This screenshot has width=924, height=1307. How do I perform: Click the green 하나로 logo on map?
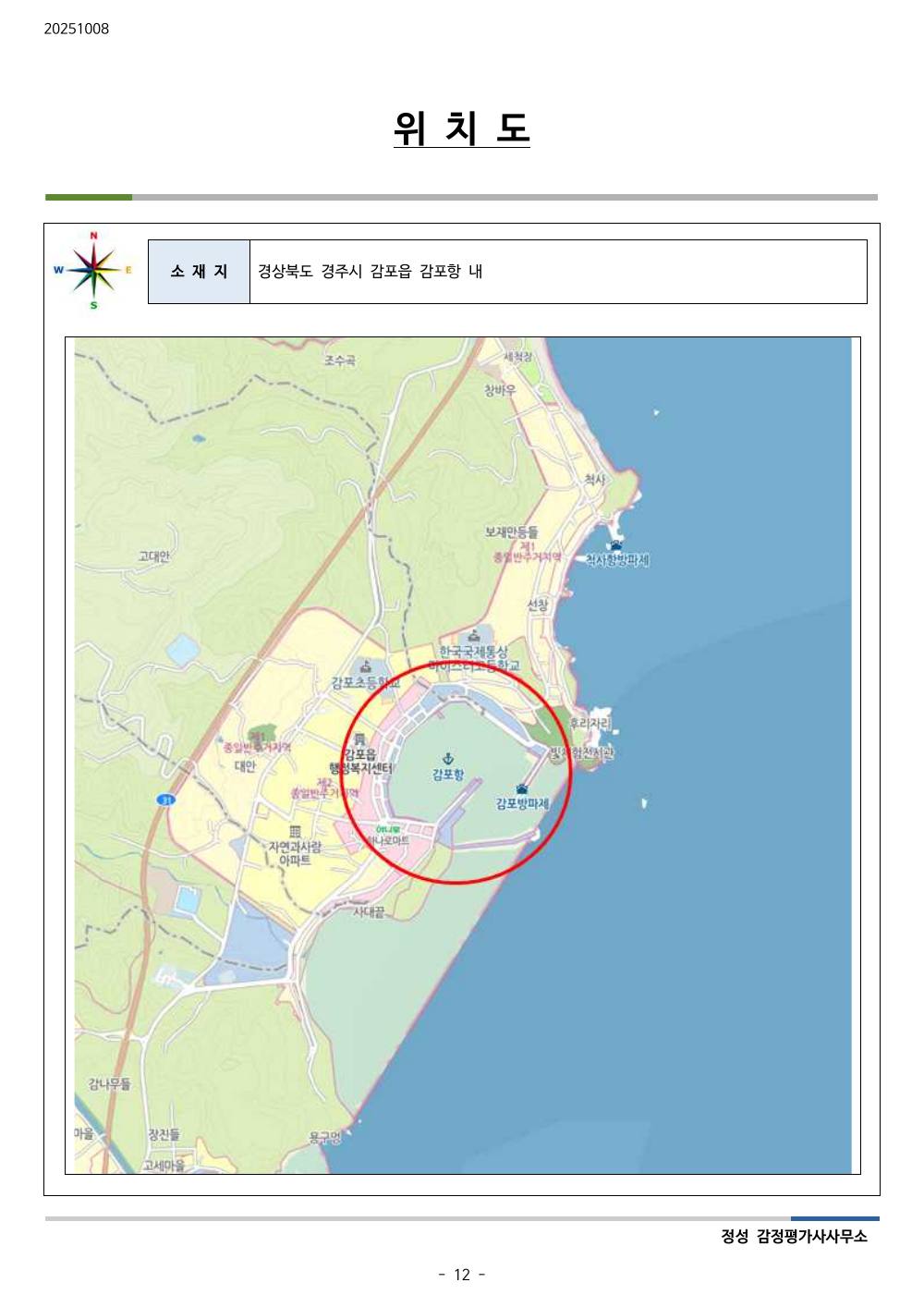[388, 829]
